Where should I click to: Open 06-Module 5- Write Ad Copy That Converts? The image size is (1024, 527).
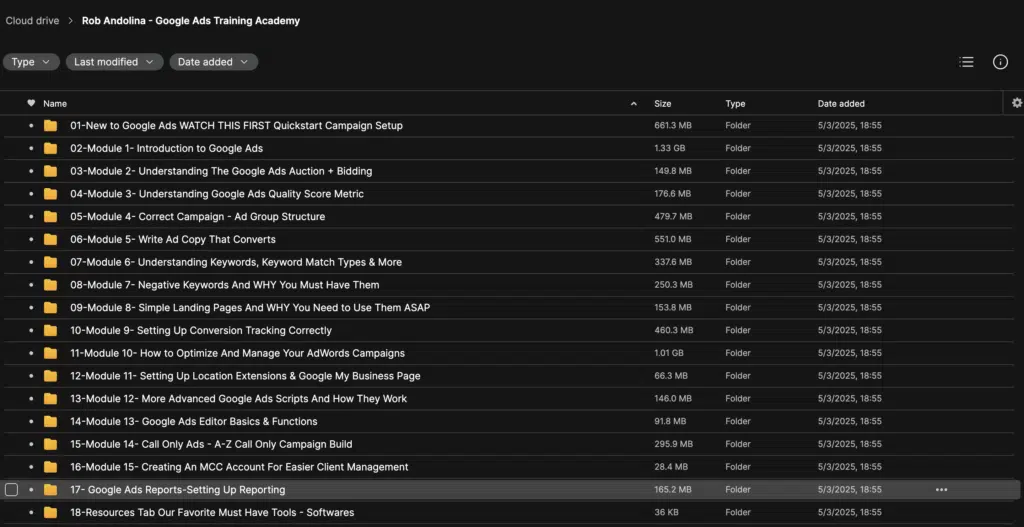coord(173,240)
